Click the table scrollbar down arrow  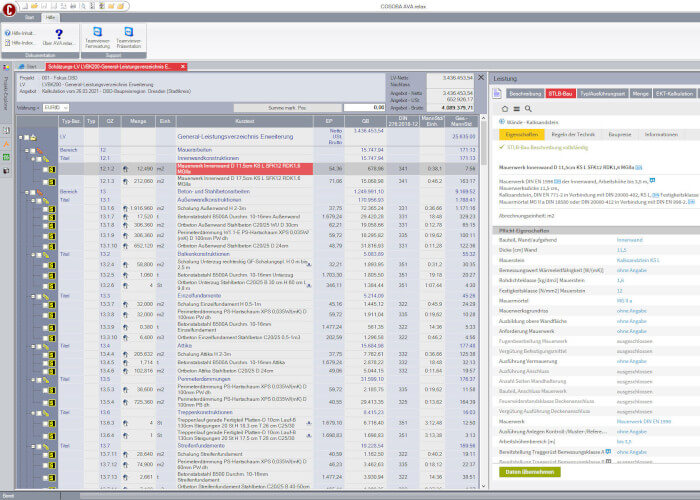pos(483,486)
